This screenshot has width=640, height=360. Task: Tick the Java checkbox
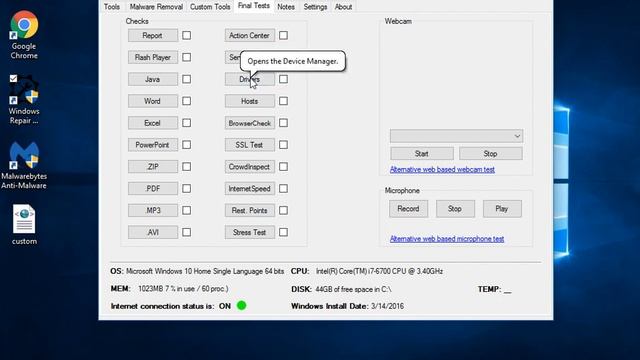pyautogui.click(x=187, y=79)
